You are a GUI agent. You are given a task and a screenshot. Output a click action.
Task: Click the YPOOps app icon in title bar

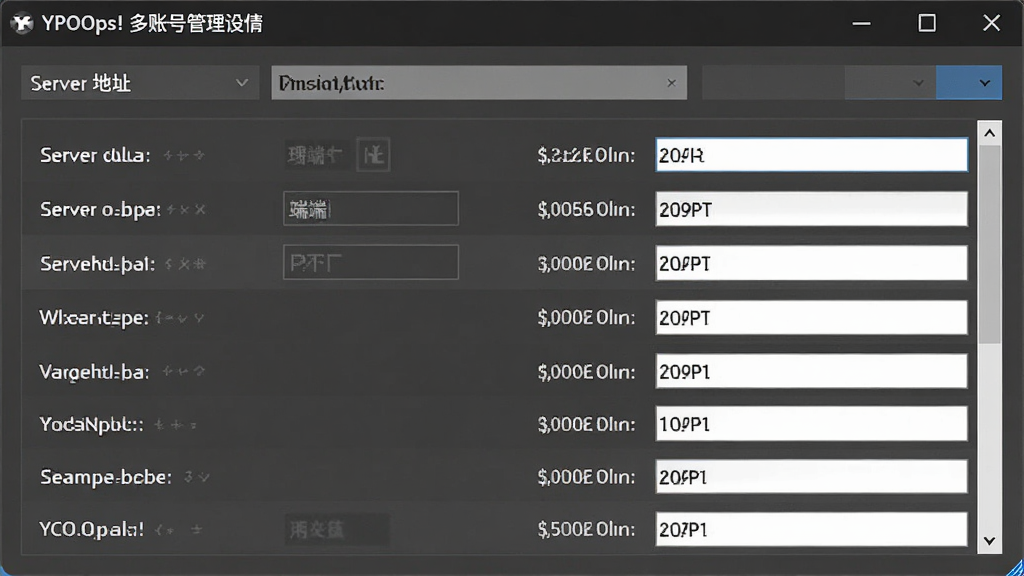coord(22,24)
